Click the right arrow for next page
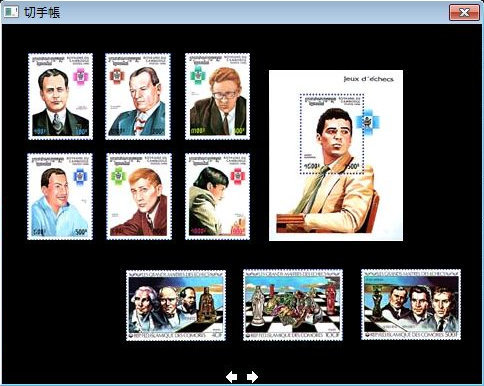484x386 pixels. (252, 377)
